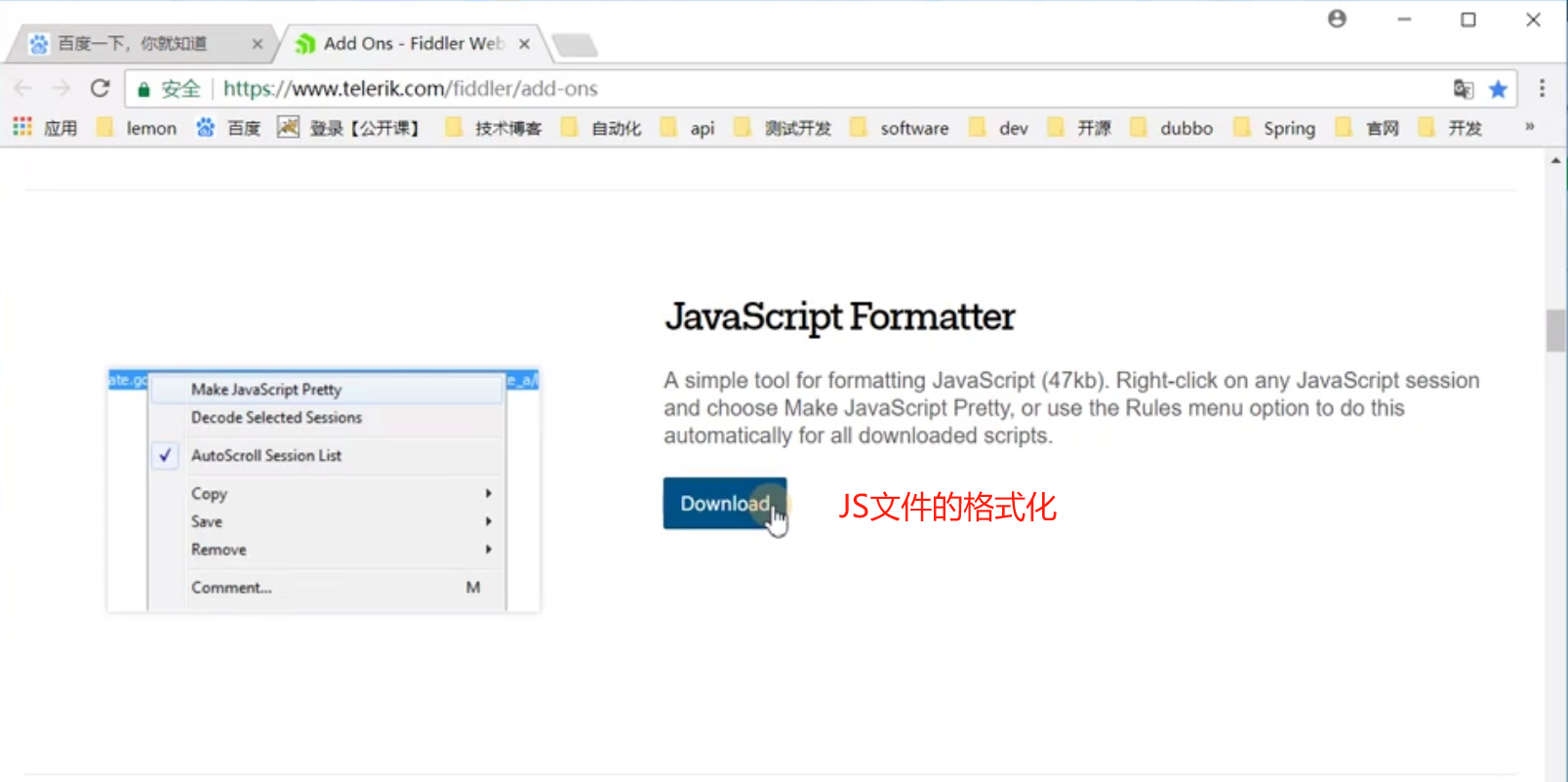The width and height of the screenshot is (1568, 782).
Task: Expand the hidden bookmarks overflow chevron
Action: tap(1529, 127)
